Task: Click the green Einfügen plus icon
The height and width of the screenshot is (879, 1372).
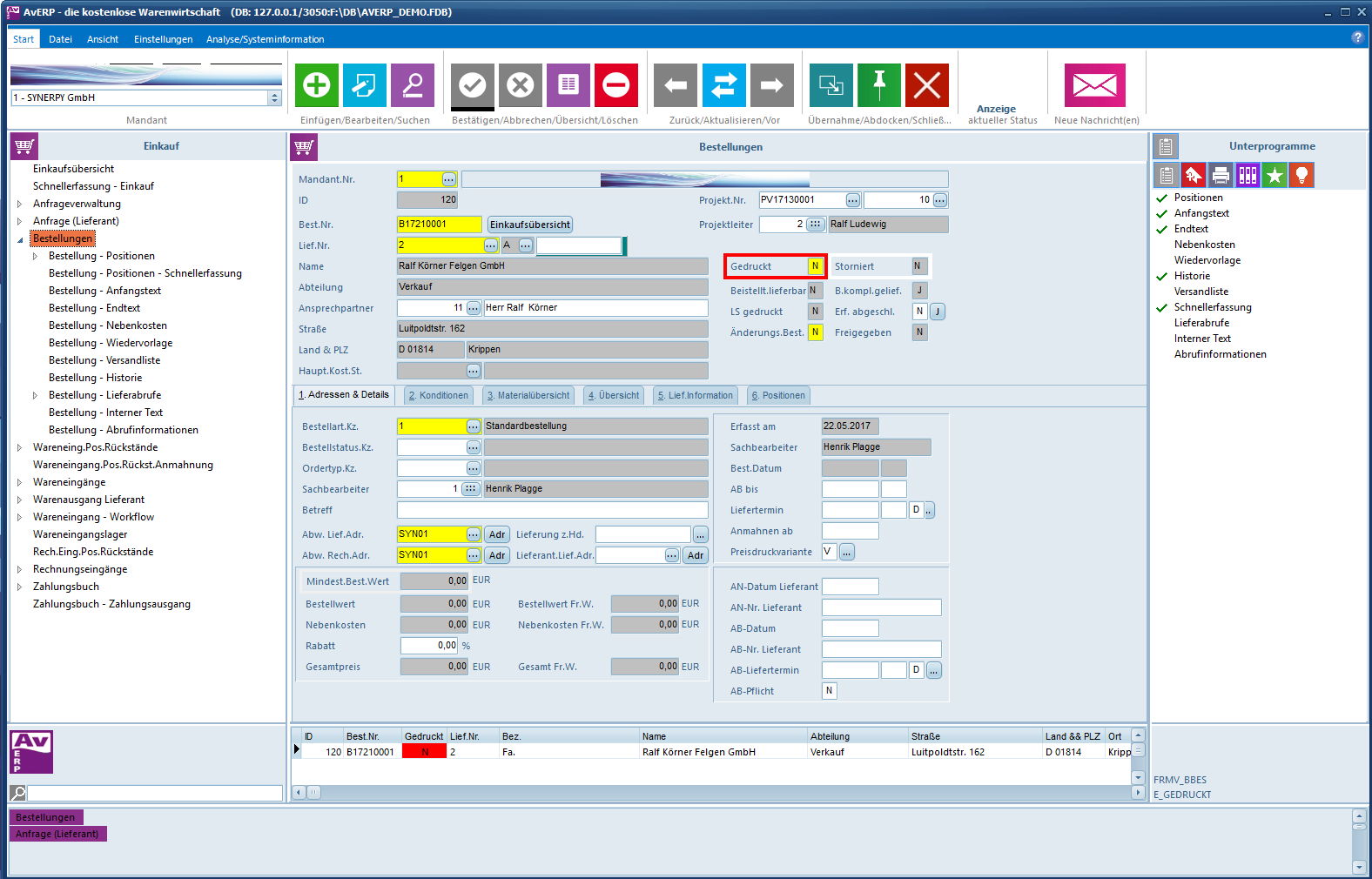Action: click(x=317, y=85)
